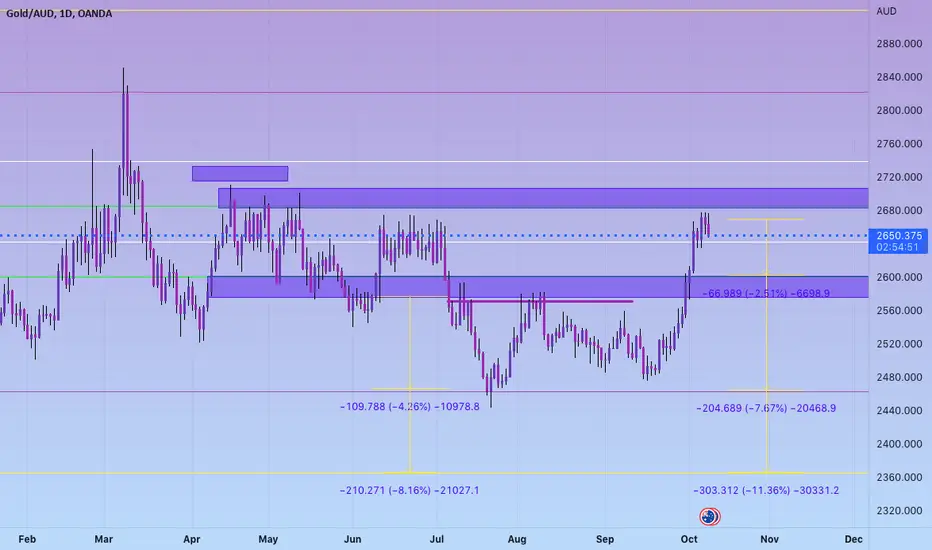Screen dimensions: 932x550
Task: Select the small purple rectangle near 2720
Action: click(x=240, y=173)
